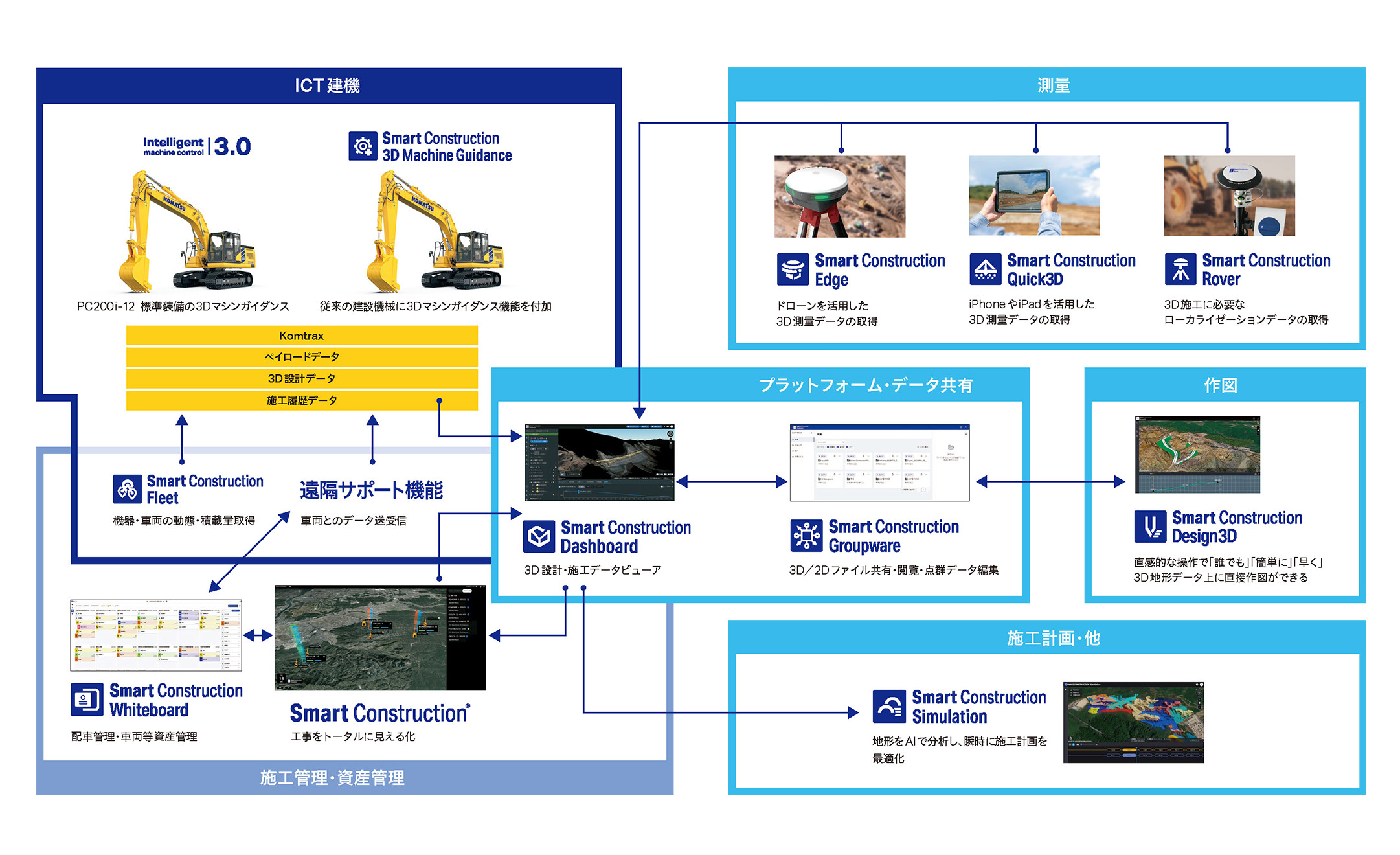This screenshot has width=1400, height=855.
Task: Click the Smart Construction Edge icon
Action: click(x=793, y=269)
